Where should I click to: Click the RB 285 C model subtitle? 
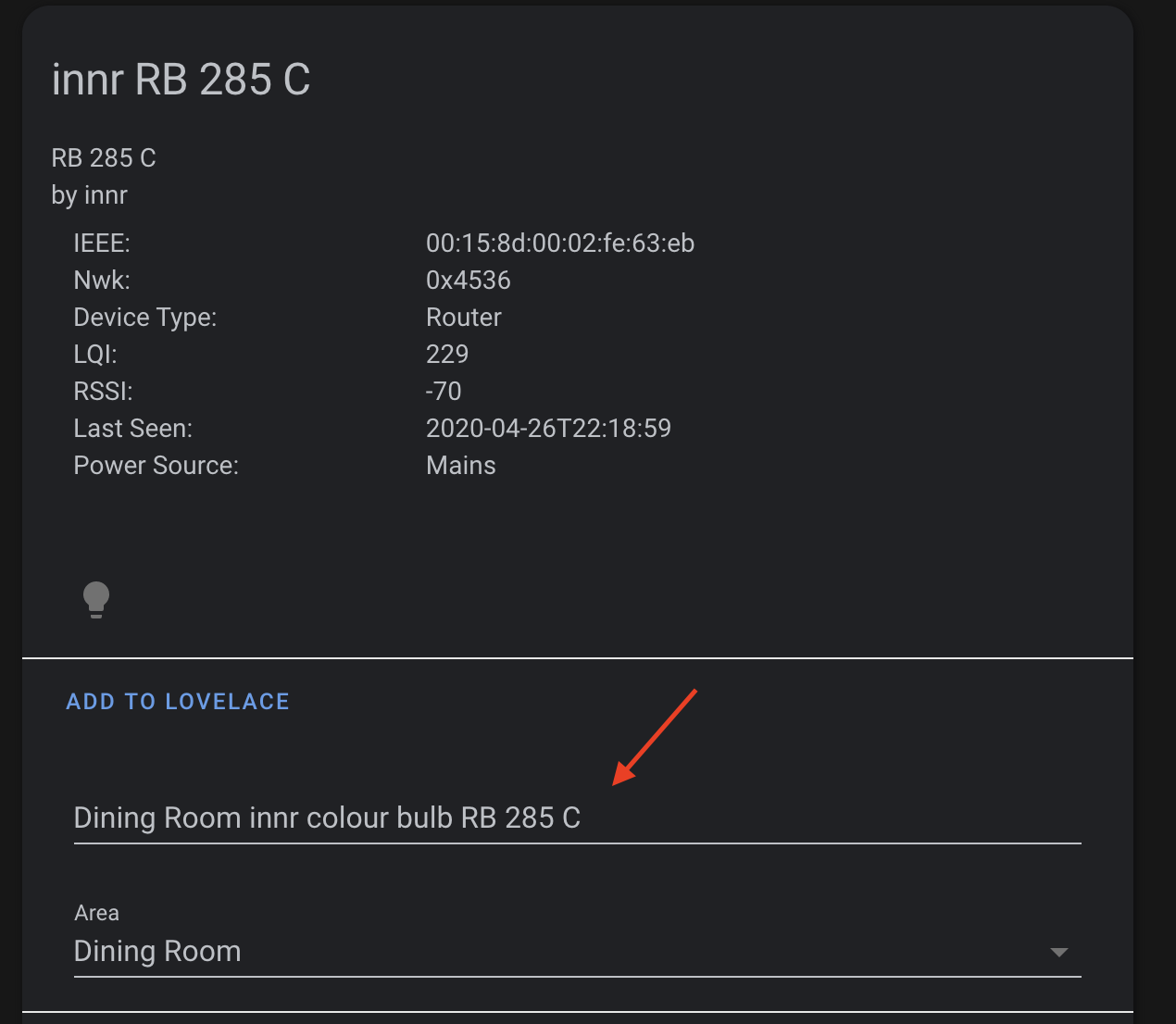click(x=104, y=158)
